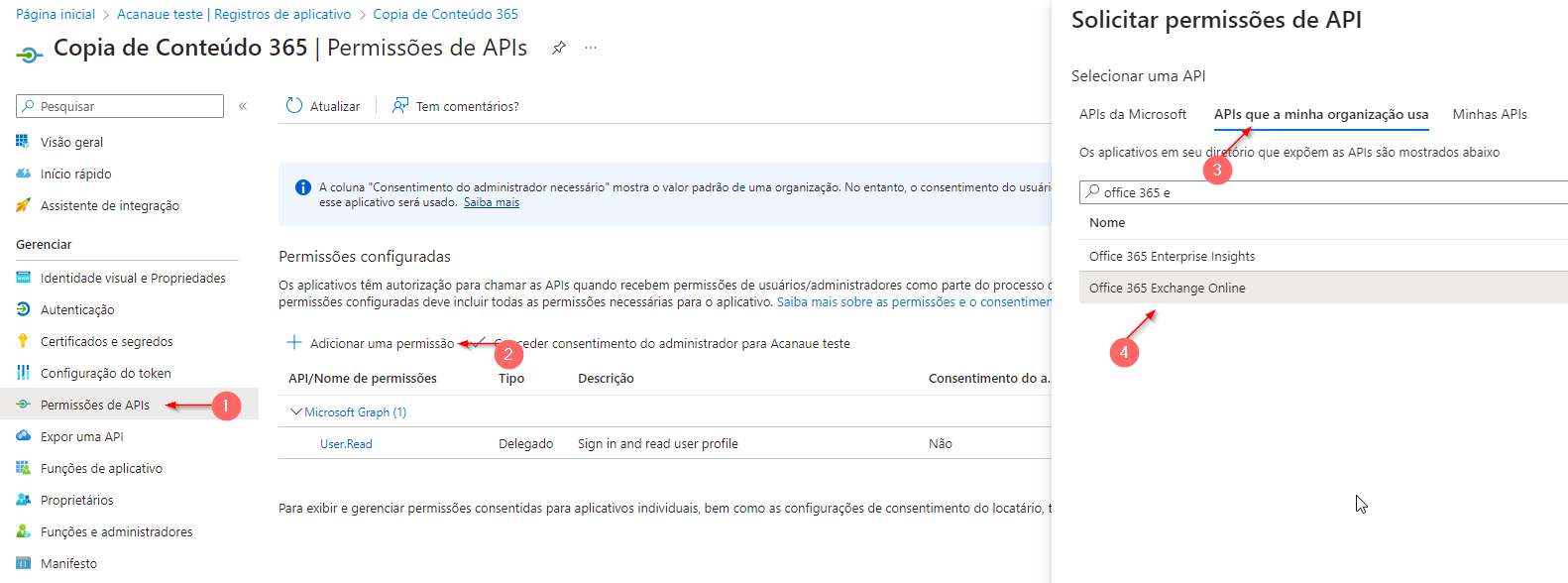Click the plus icon for Adicionar uma permissão
The height and width of the screenshot is (583, 1568).
pos(294,342)
